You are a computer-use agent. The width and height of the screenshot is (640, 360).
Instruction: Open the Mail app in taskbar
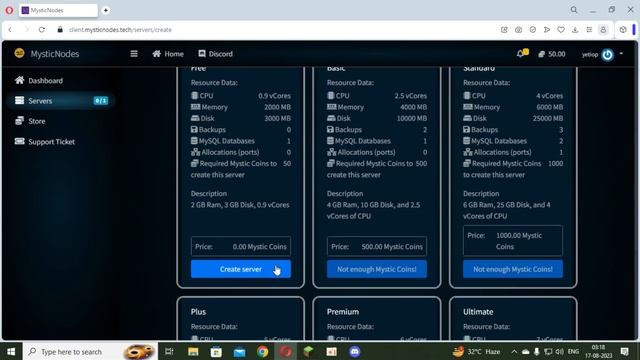239,351
